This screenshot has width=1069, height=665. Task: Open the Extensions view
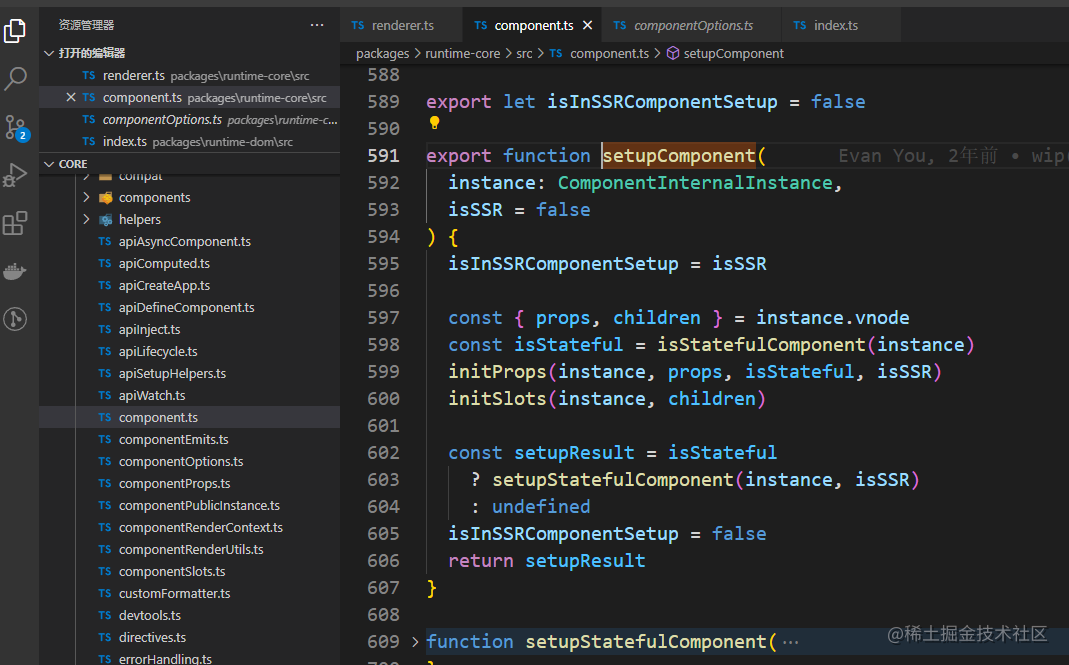15,223
